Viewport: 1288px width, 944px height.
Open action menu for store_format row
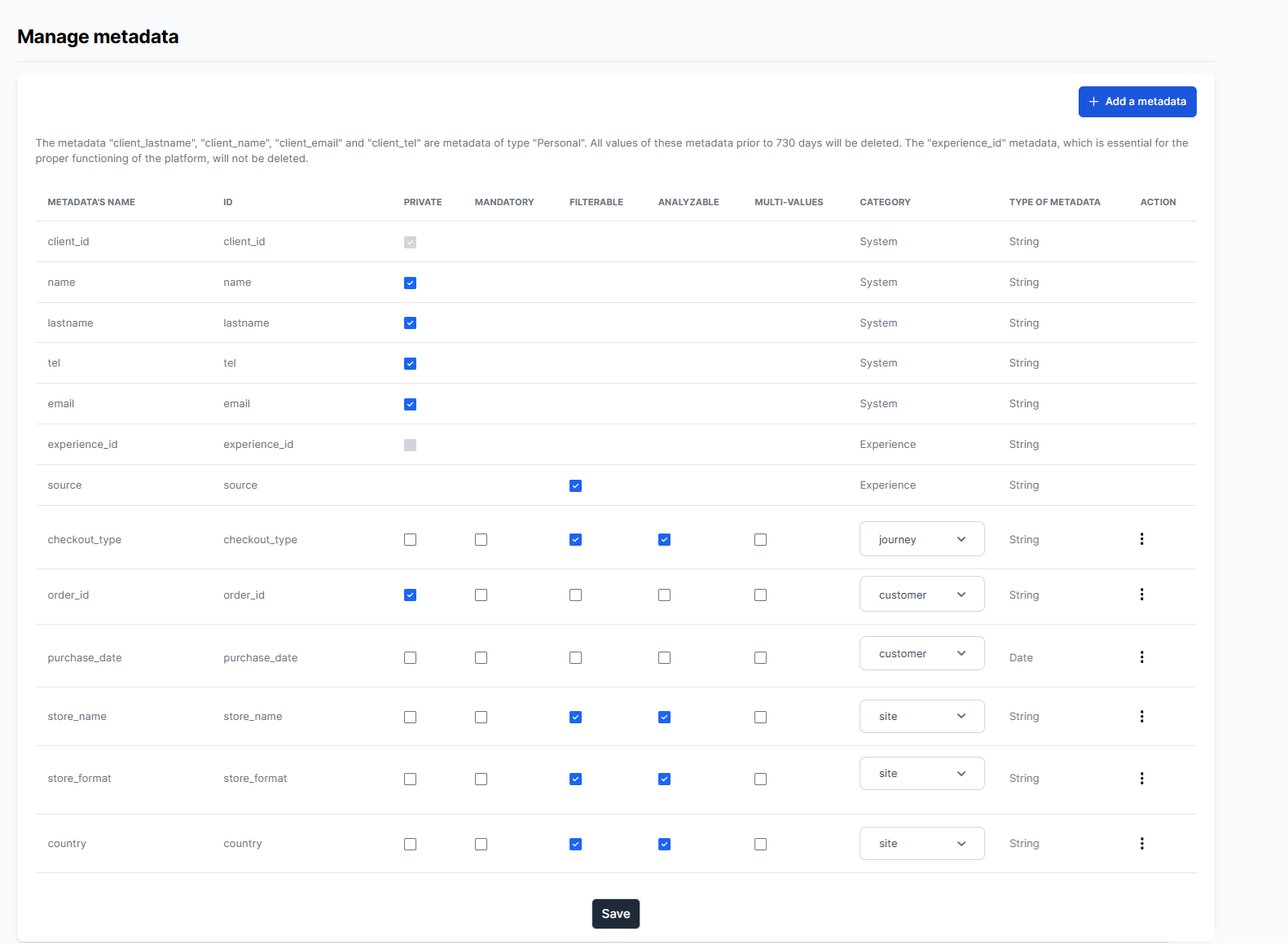click(1141, 779)
